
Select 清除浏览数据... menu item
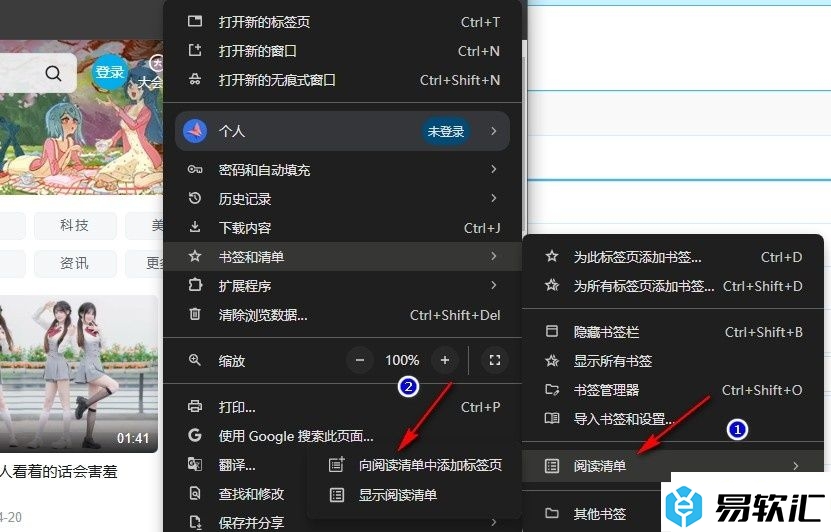coord(342,315)
